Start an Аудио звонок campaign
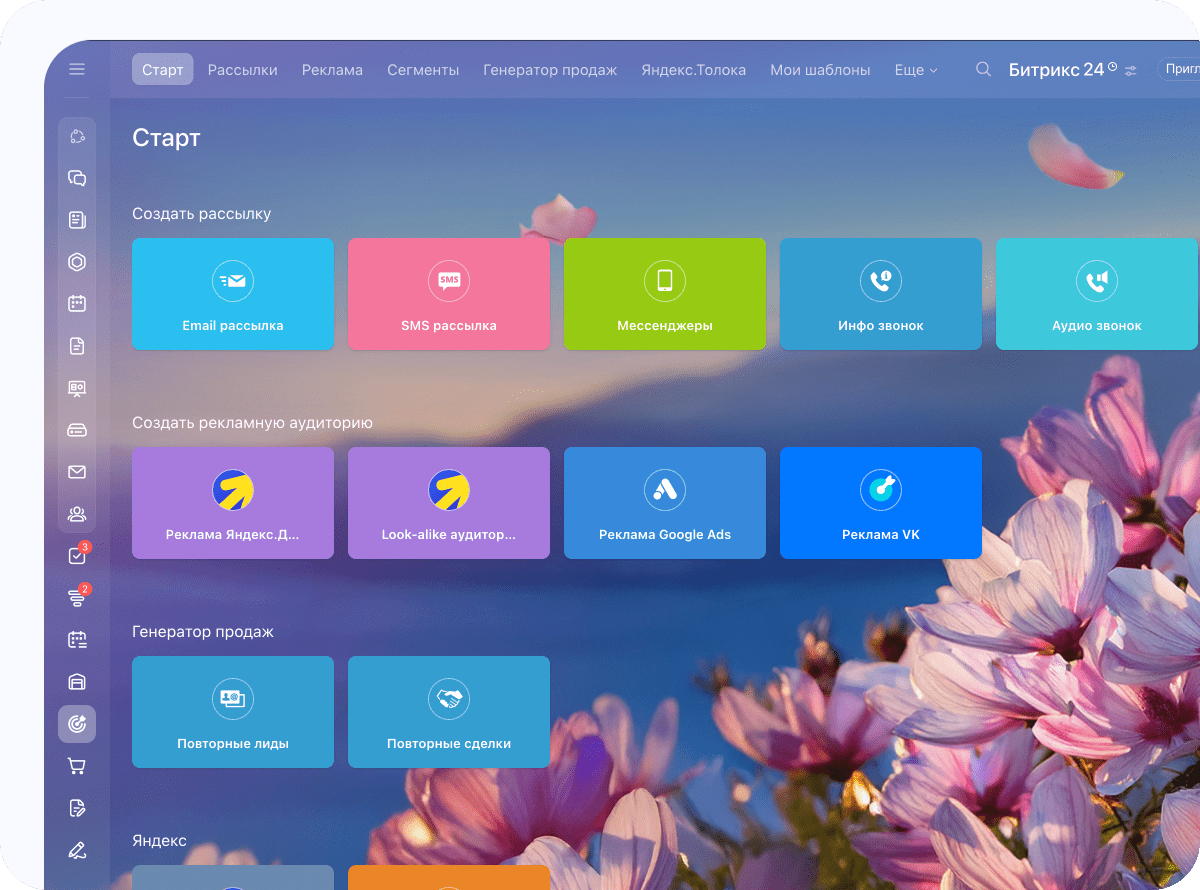The width and height of the screenshot is (1200, 890). coord(1097,294)
